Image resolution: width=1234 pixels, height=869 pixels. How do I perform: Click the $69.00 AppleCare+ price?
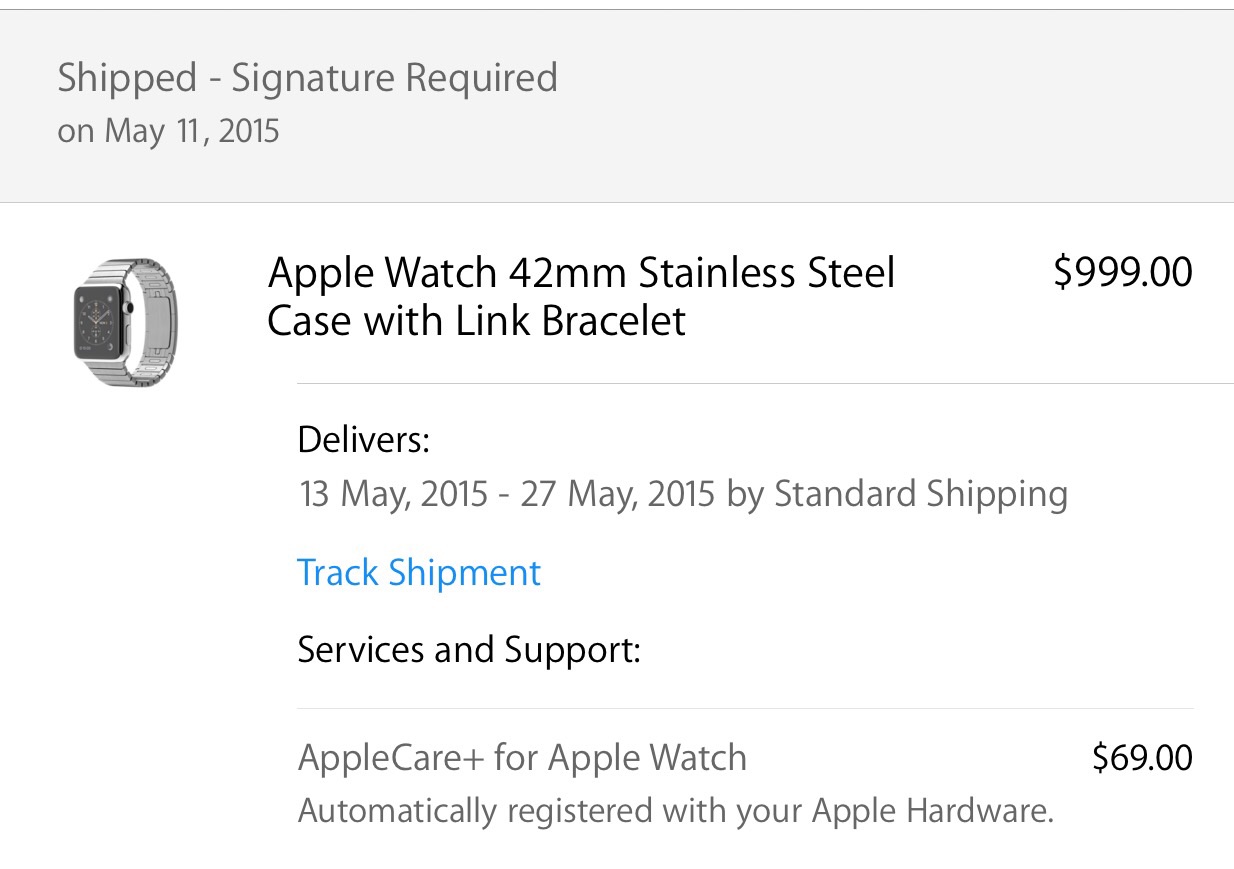coord(1142,758)
